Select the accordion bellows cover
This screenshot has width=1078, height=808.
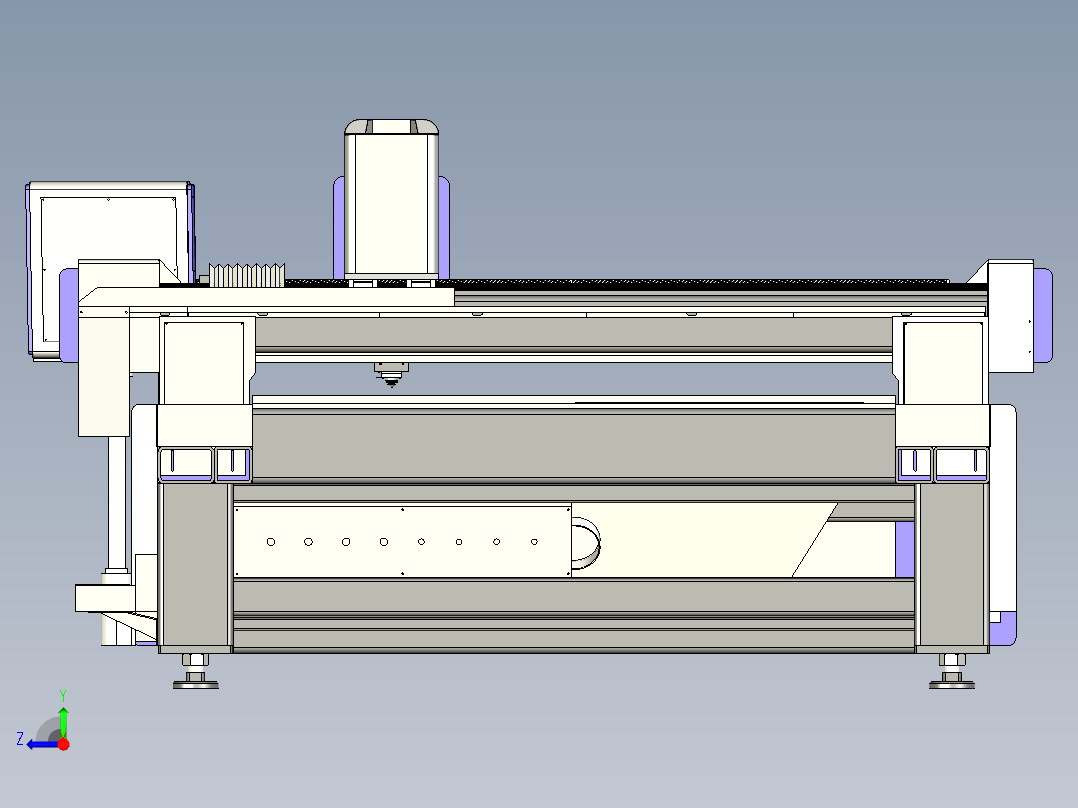point(247,275)
